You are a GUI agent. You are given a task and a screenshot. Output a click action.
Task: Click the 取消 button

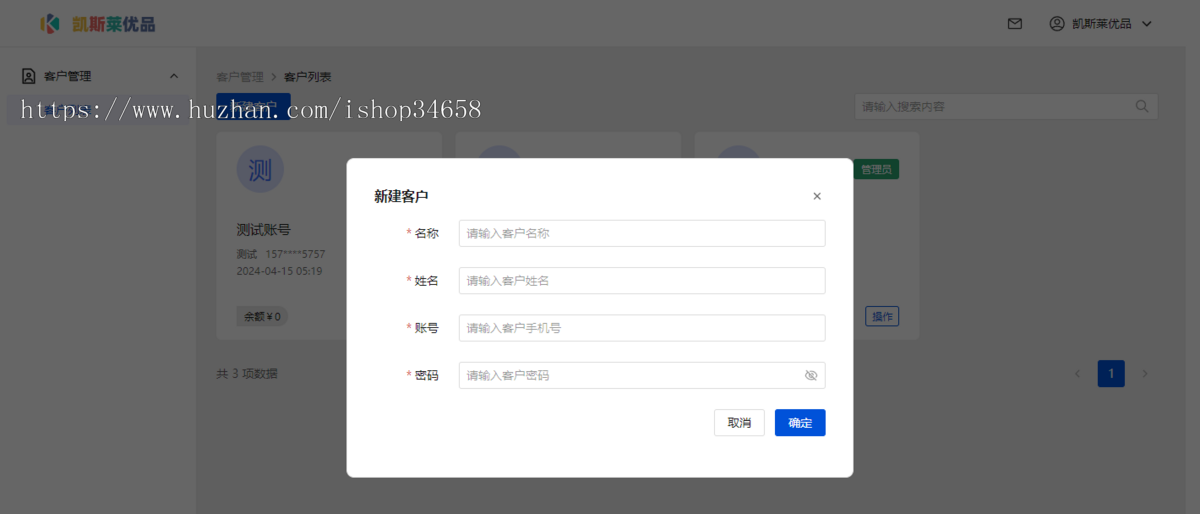(740, 423)
